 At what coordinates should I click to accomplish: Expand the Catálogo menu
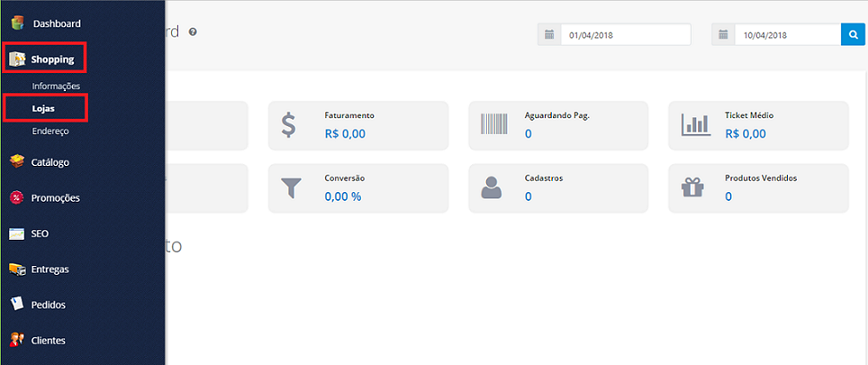(x=50, y=163)
